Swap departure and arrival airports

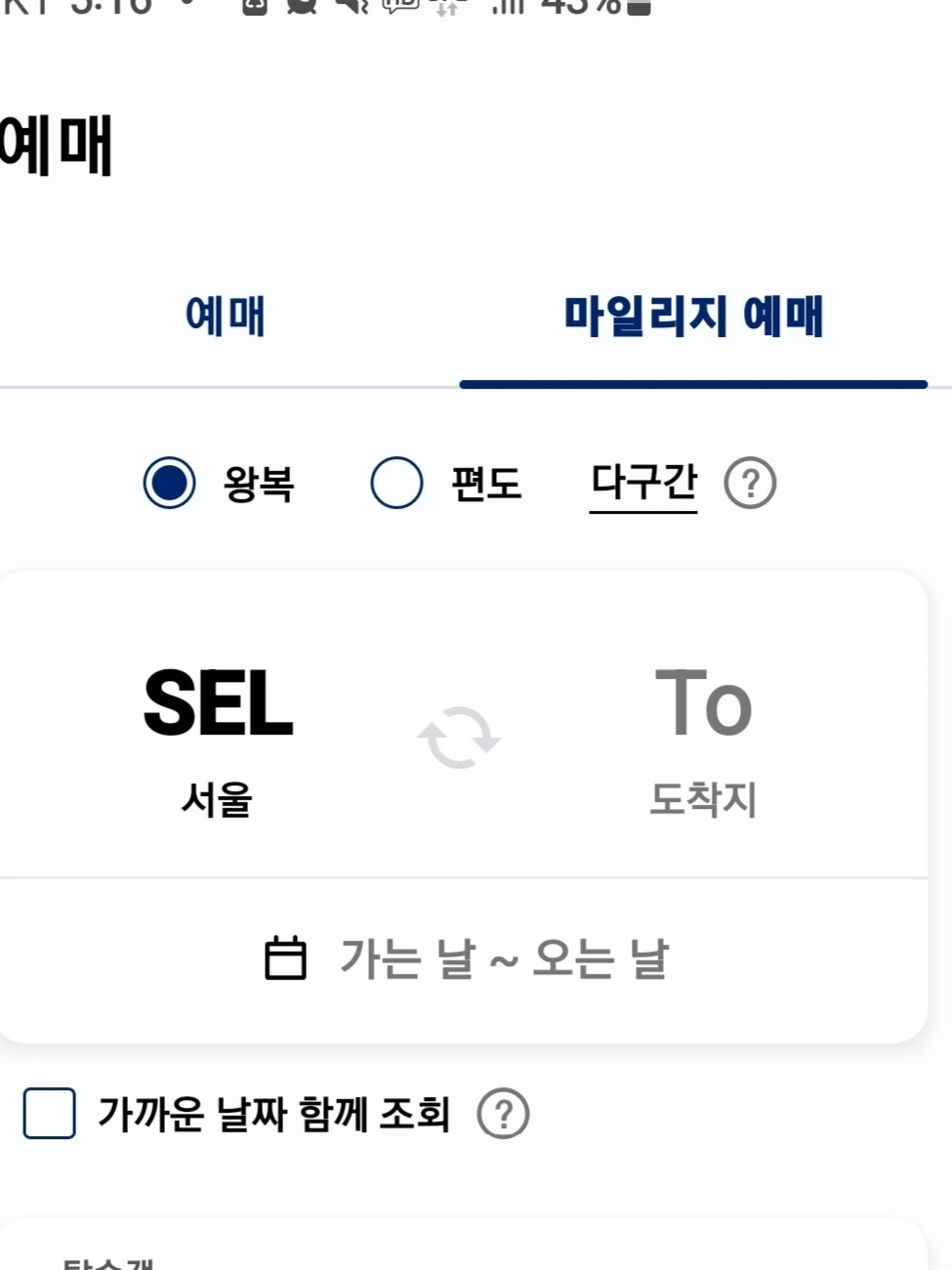point(459,739)
